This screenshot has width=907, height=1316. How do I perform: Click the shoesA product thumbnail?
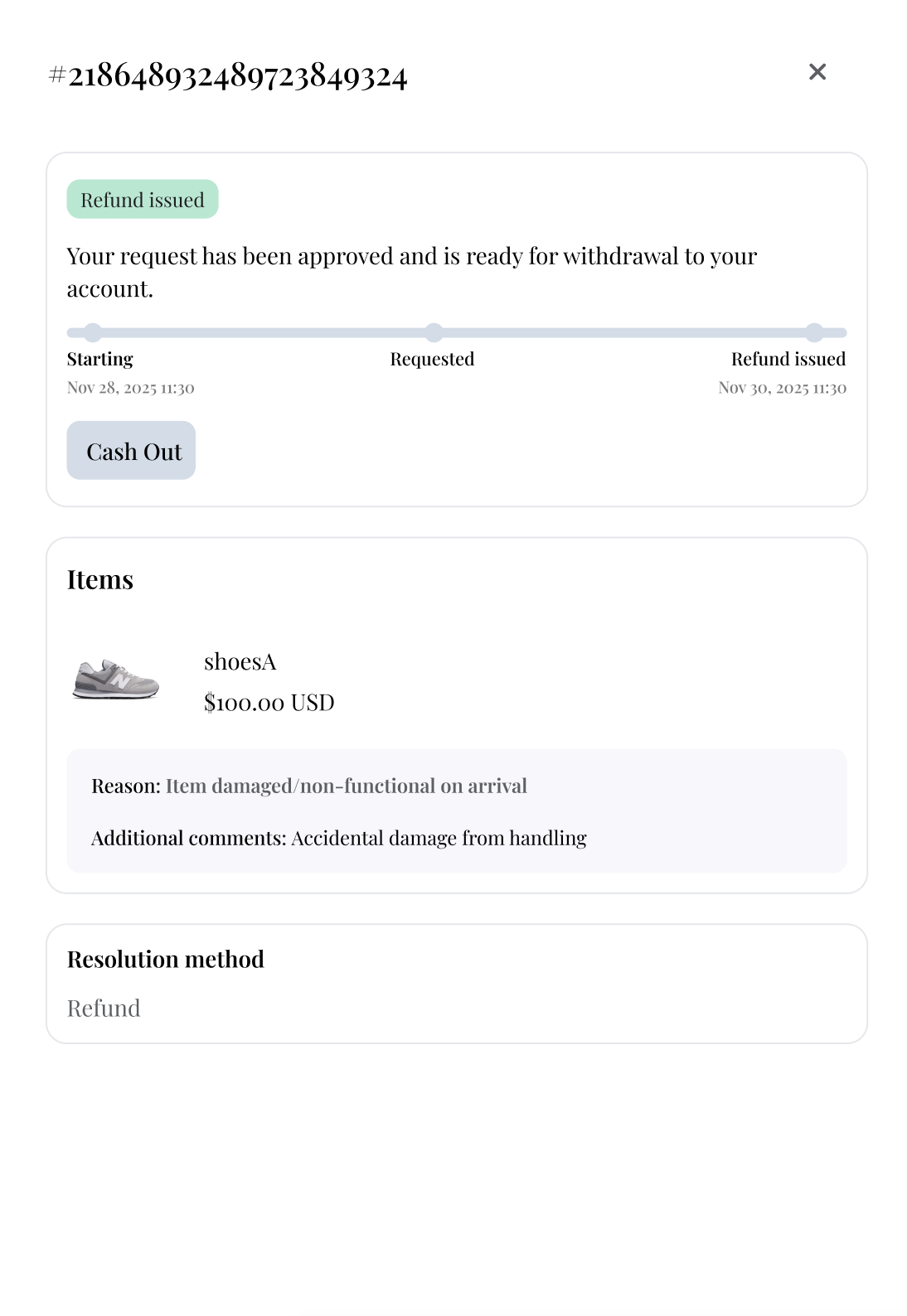point(115,680)
